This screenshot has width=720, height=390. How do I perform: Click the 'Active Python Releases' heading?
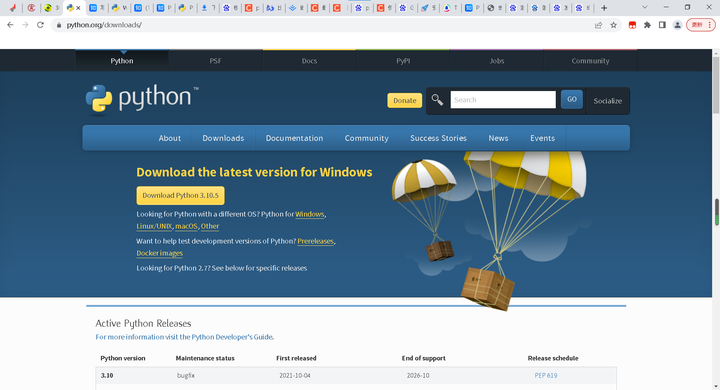click(143, 323)
